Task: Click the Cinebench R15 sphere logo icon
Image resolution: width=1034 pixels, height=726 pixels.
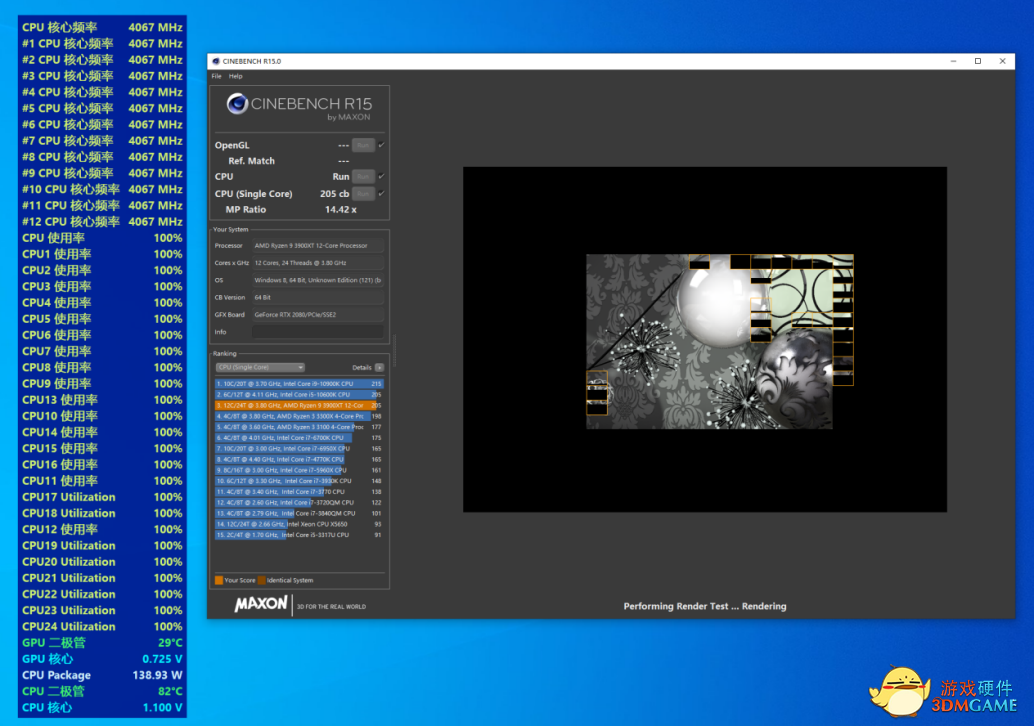Action: point(237,104)
